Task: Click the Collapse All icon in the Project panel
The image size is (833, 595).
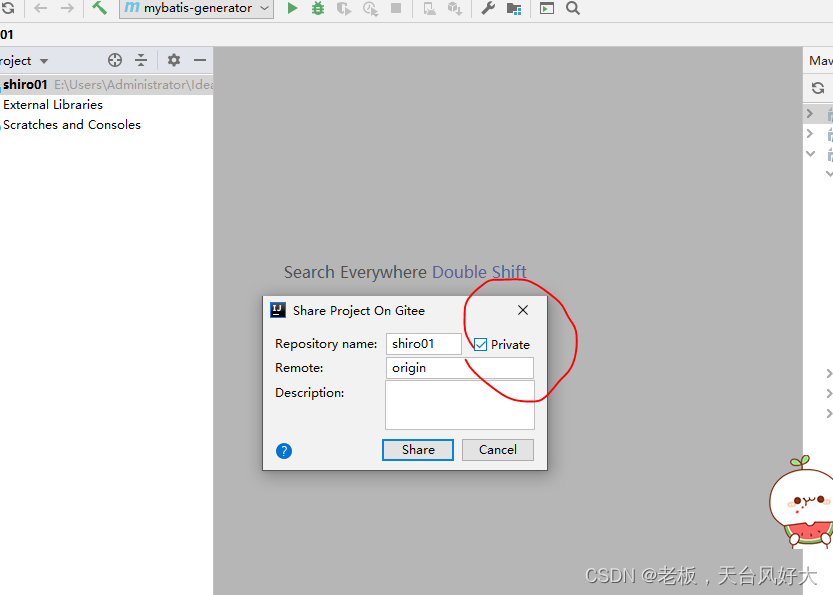Action: point(141,60)
